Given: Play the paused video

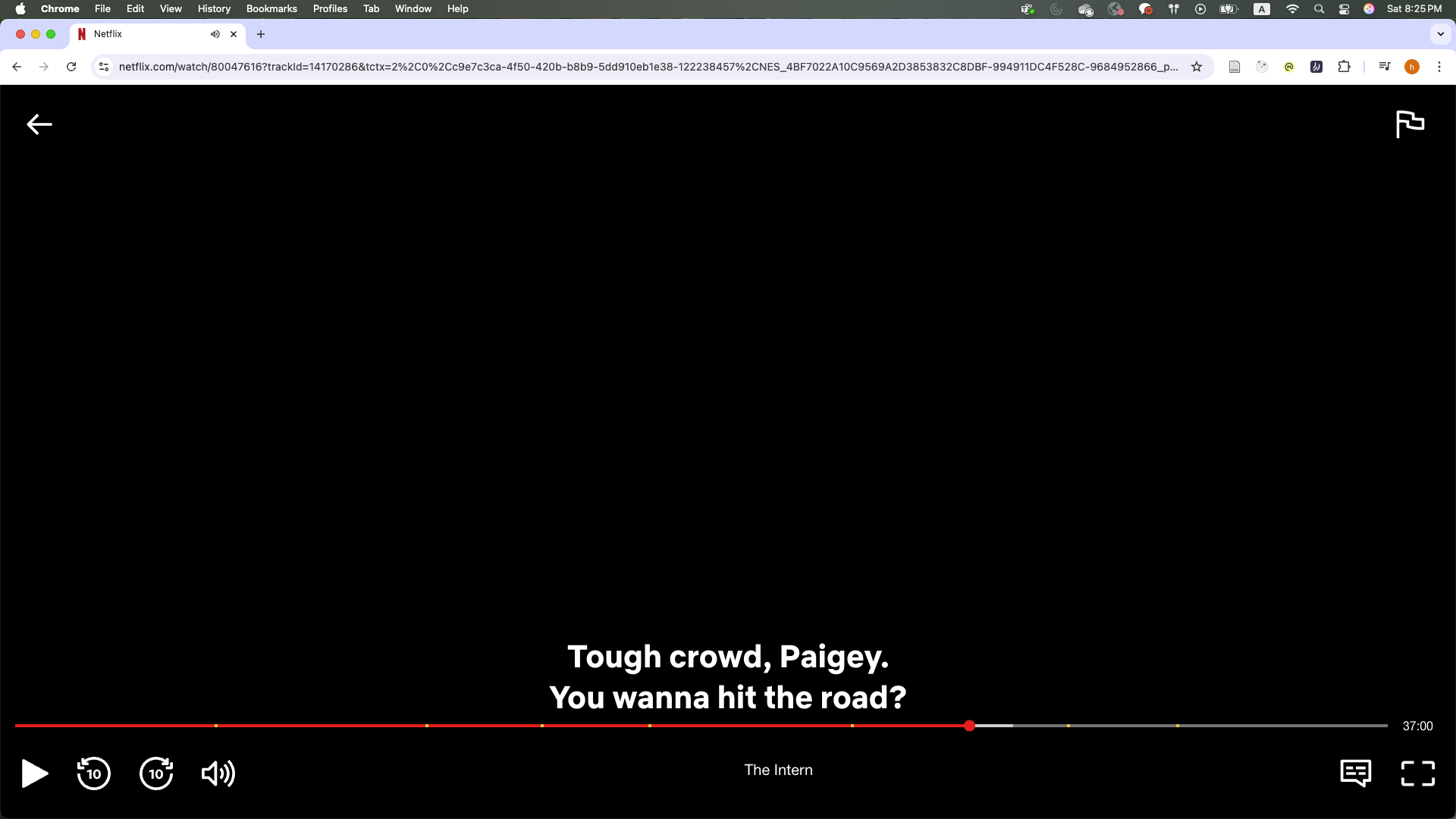Looking at the screenshot, I should [x=34, y=773].
